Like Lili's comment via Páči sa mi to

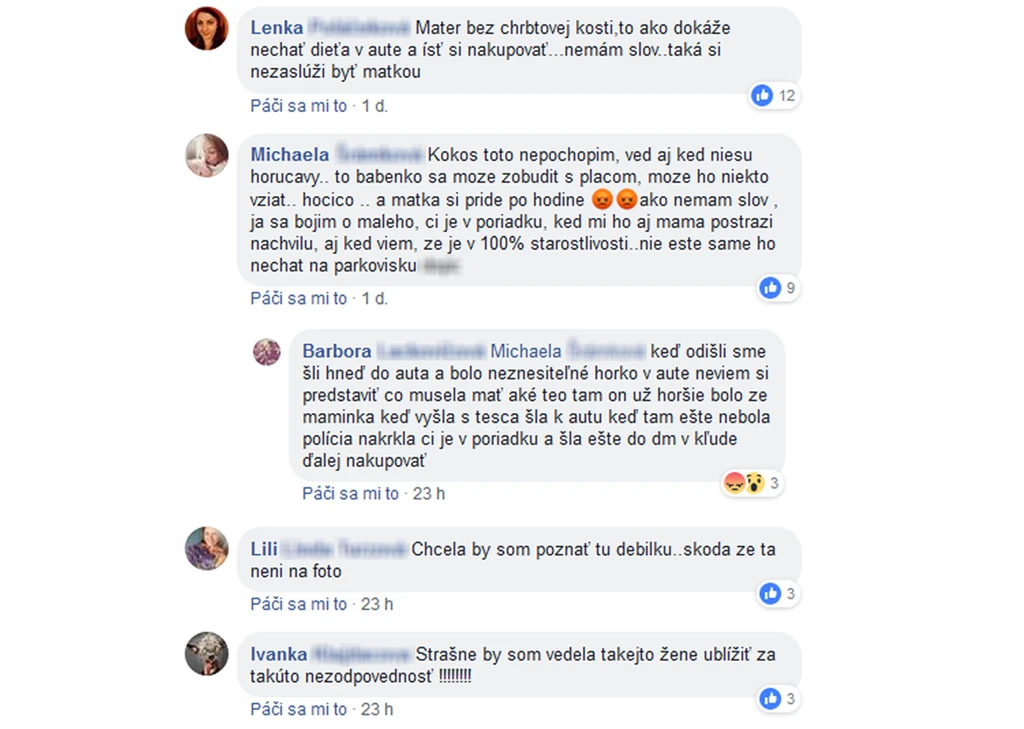coord(298,604)
